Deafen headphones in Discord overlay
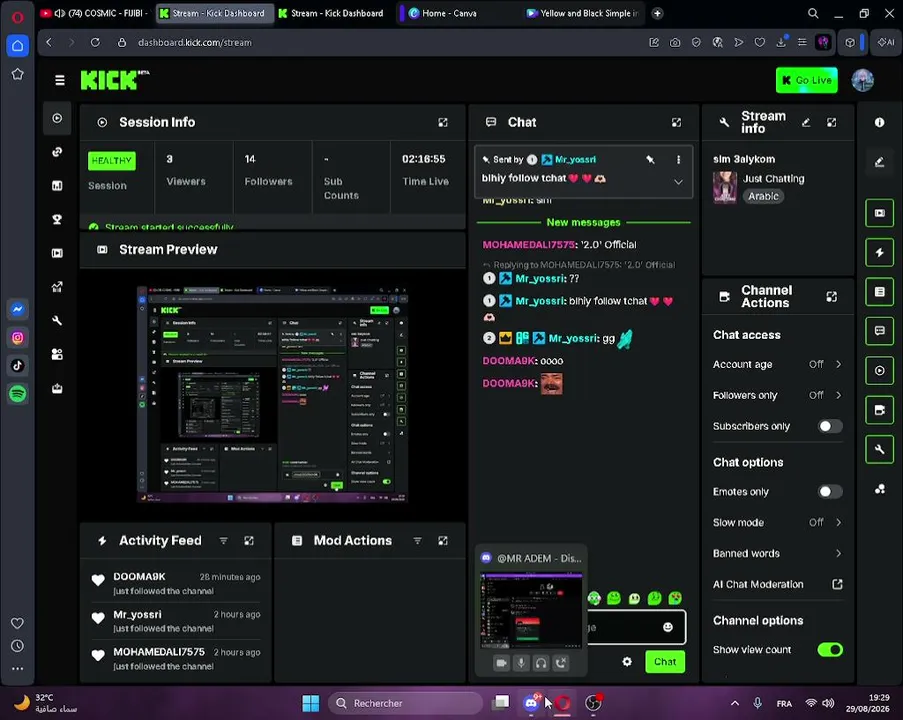 click(541, 663)
